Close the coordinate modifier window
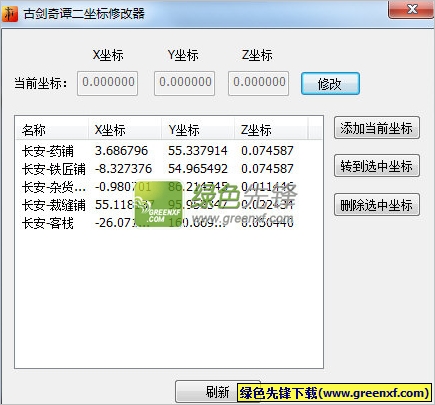 coord(412,9)
